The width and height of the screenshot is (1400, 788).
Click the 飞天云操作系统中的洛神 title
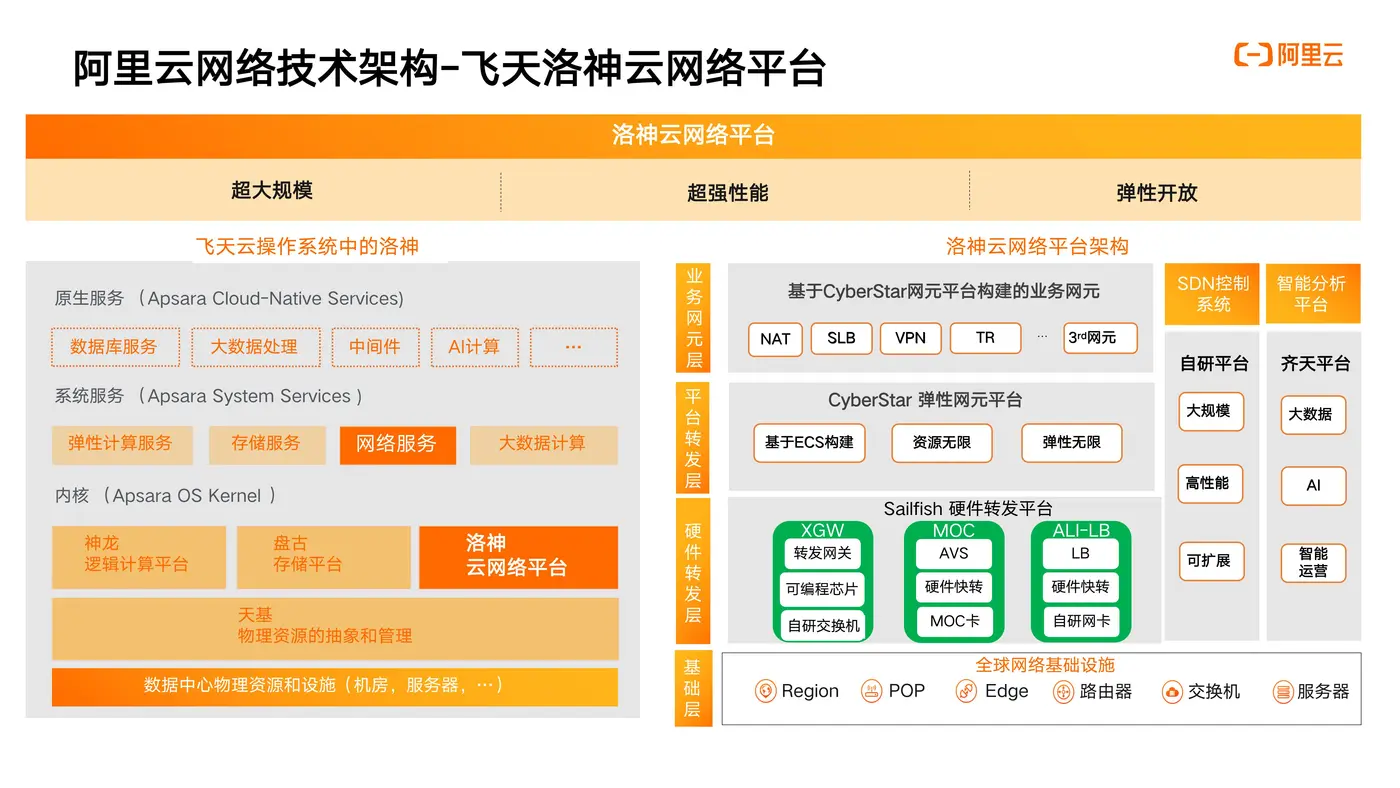click(x=307, y=246)
